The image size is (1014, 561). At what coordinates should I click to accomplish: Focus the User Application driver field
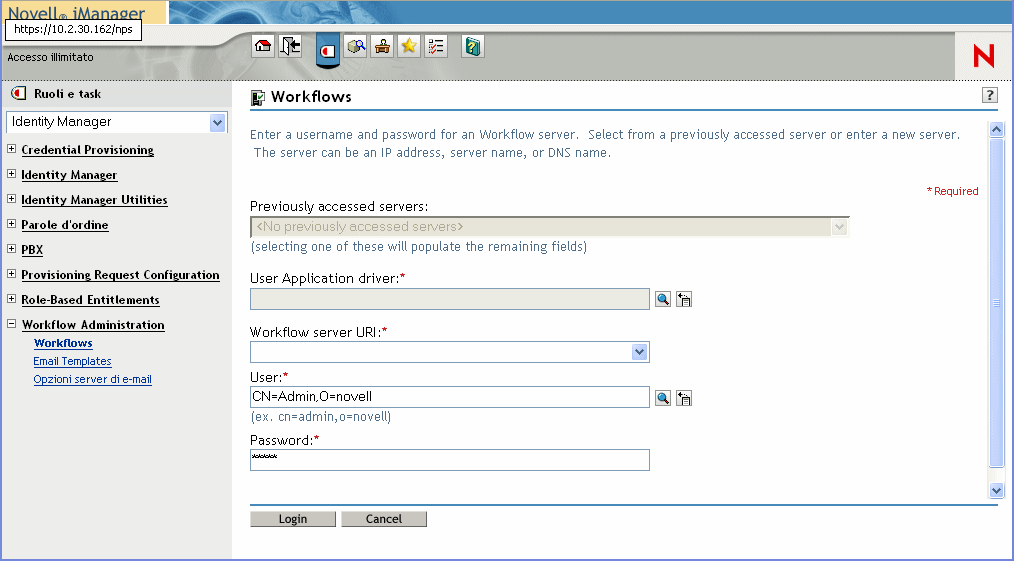tap(450, 299)
